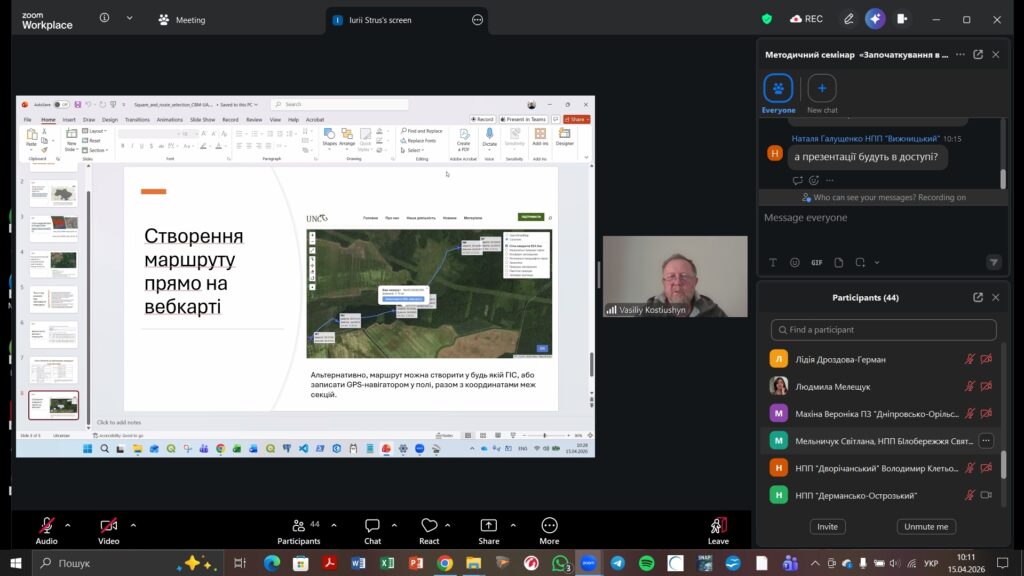
Task: Select the Everyone chat channel
Action: click(x=778, y=90)
